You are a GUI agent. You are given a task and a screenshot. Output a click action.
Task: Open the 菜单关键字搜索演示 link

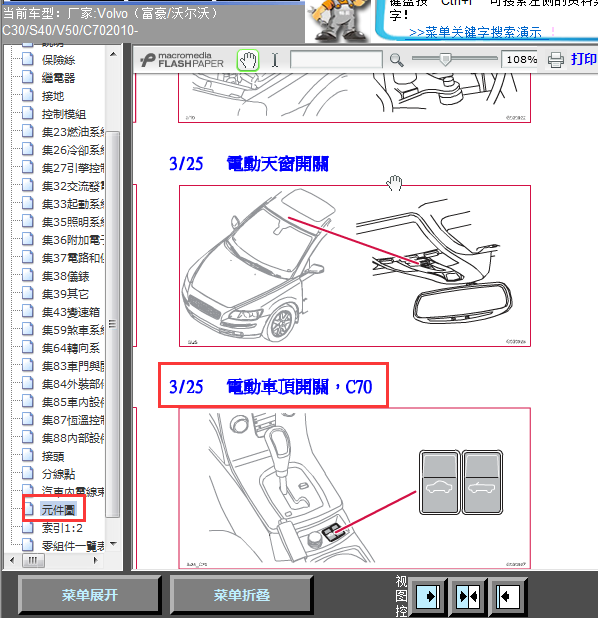point(475,32)
